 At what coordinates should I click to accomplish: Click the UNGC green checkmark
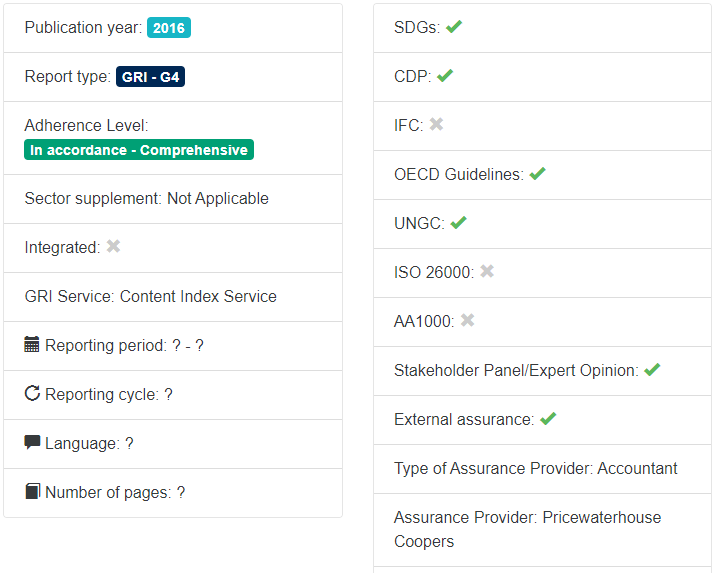pyautogui.click(x=458, y=223)
